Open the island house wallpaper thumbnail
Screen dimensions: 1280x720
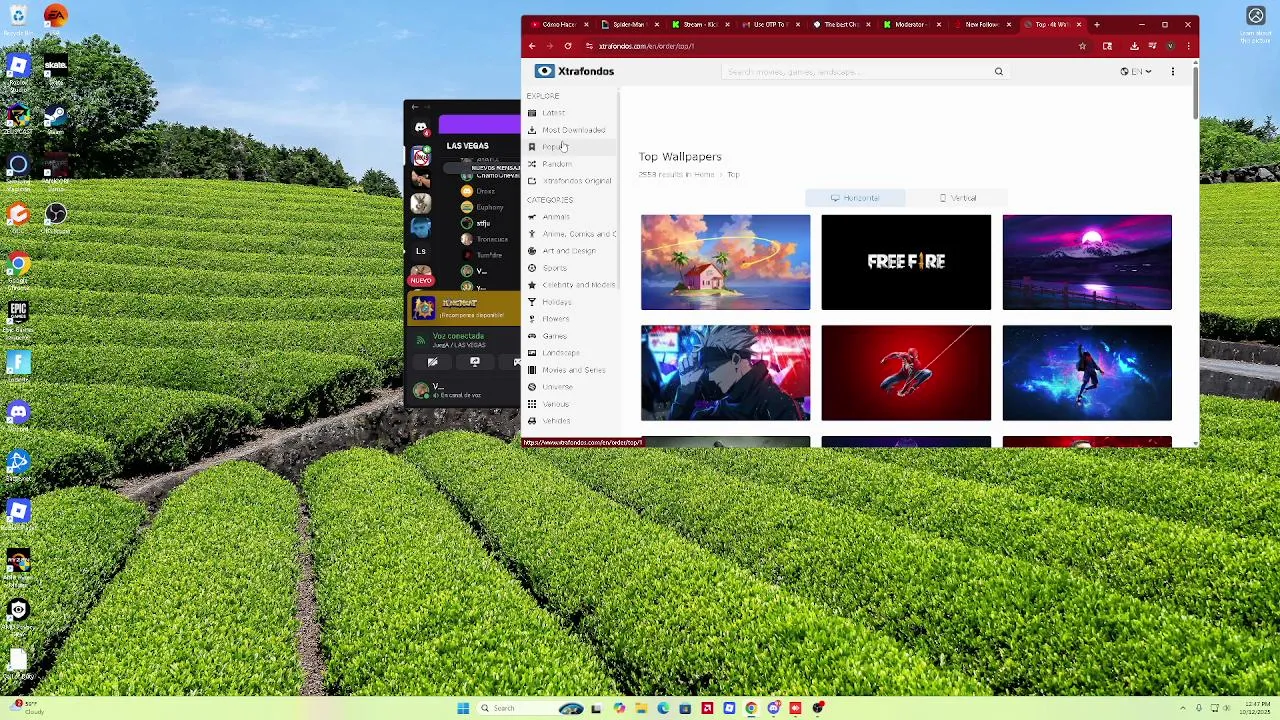pos(726,262)
